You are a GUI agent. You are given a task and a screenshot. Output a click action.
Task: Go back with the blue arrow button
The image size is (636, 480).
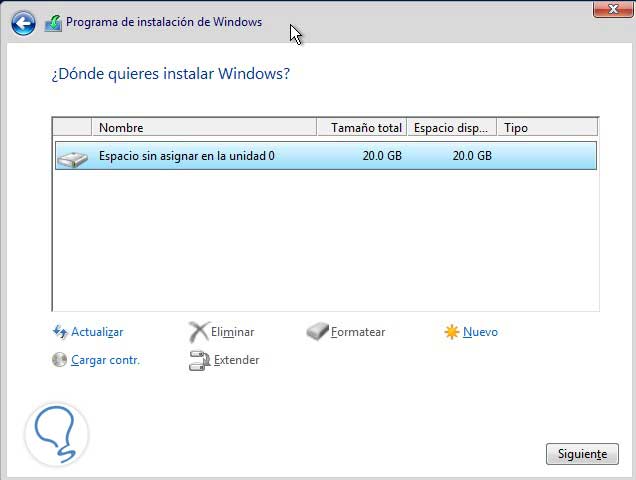click(x=23, y=23)
